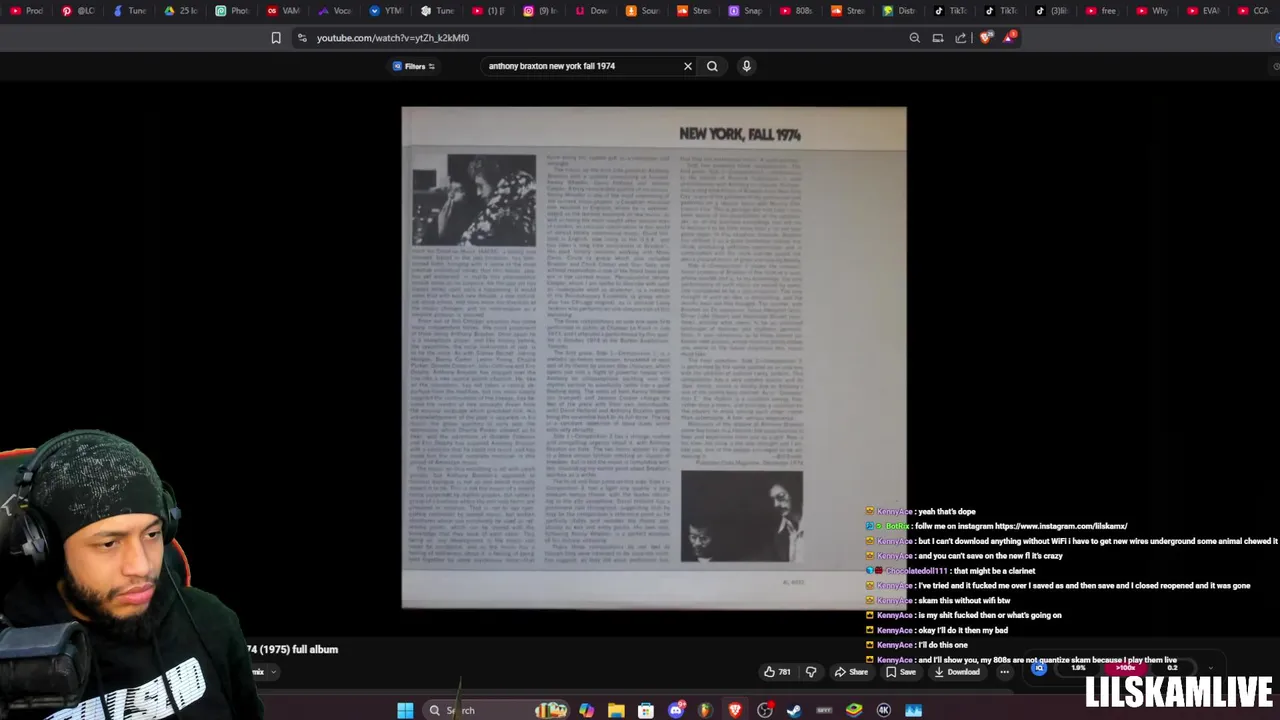Click the share page icon in address bar

[961, 38]
